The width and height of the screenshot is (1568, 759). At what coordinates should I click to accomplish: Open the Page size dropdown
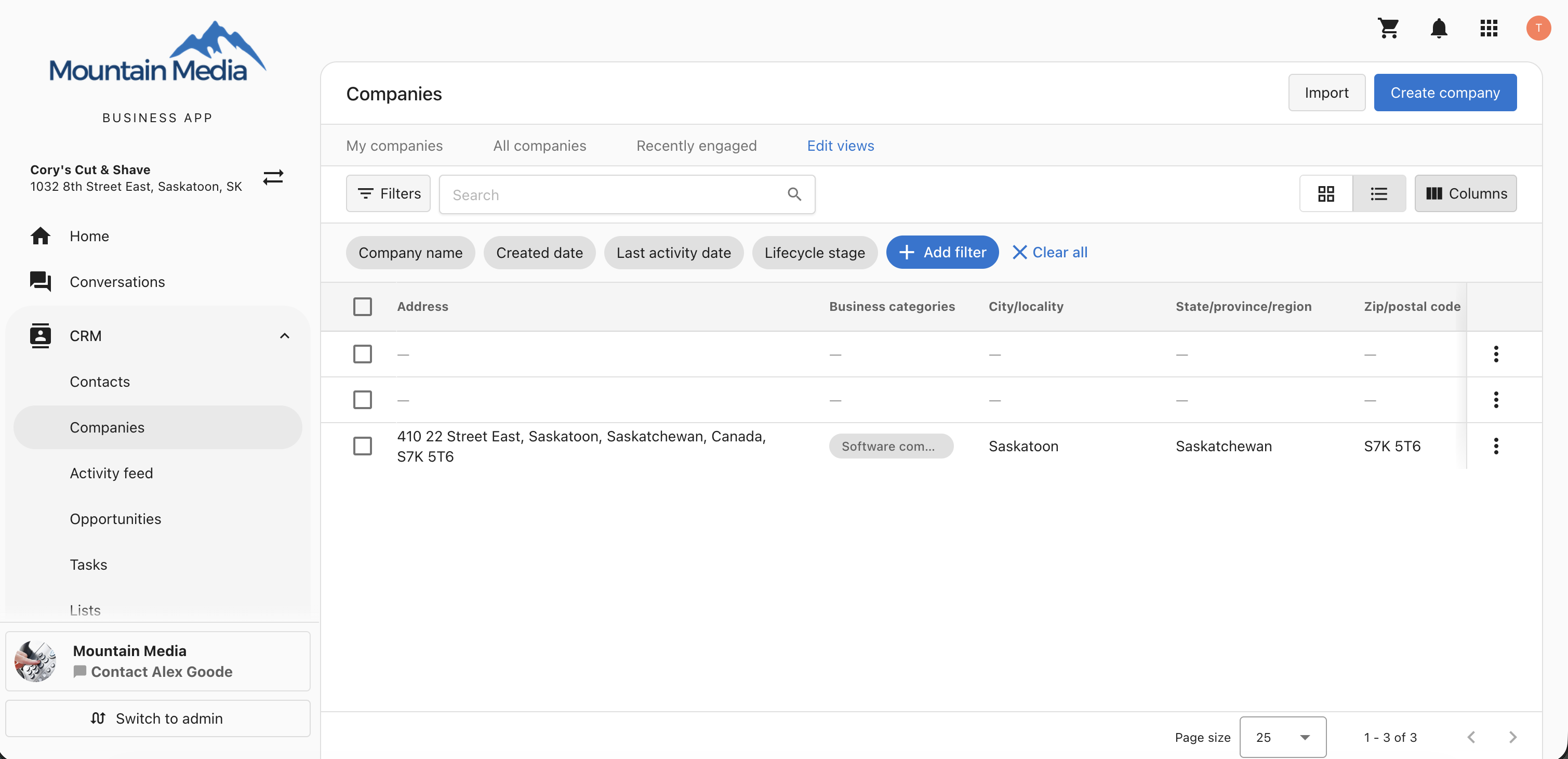tap(1283, 737)
